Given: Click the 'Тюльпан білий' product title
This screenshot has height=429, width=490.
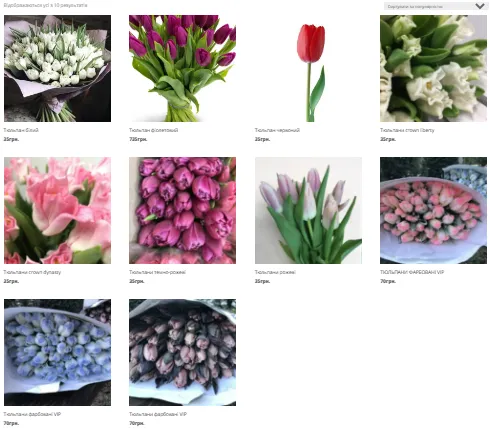Looking at the screenshot, I should (x=21, y=130).
